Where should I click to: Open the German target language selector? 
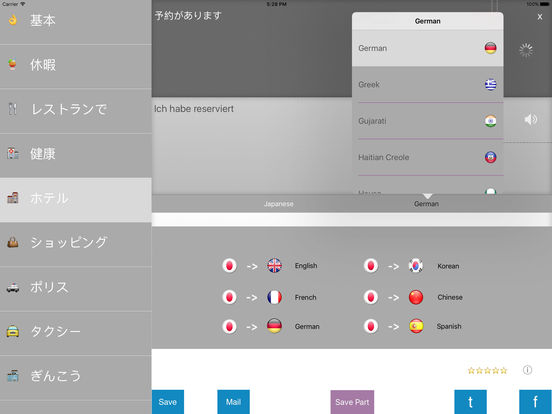[426, 204]
